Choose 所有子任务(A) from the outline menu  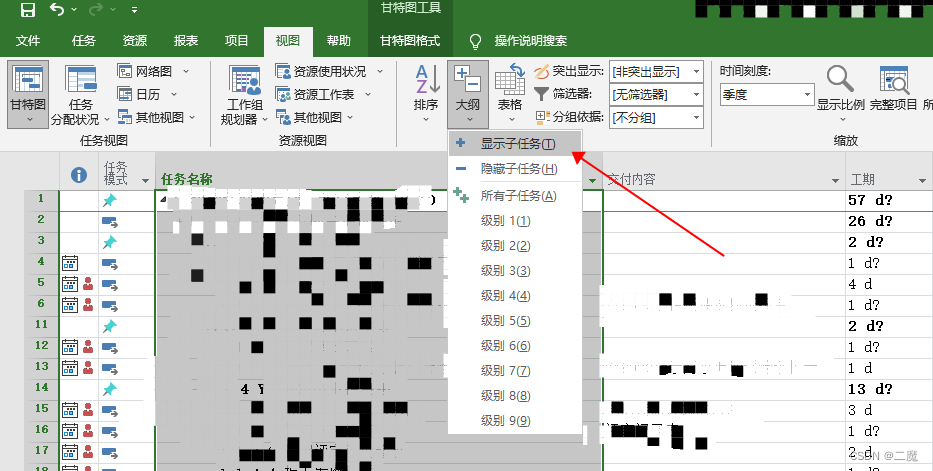[515, 196]
